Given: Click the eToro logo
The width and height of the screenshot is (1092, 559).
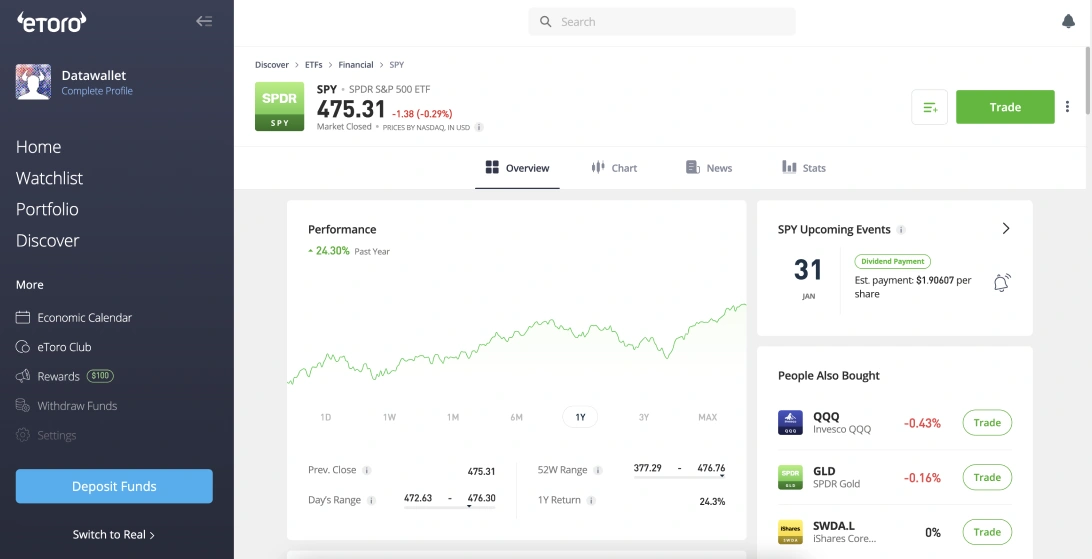Looking at the screenshot, I should [x=52, y=22].
